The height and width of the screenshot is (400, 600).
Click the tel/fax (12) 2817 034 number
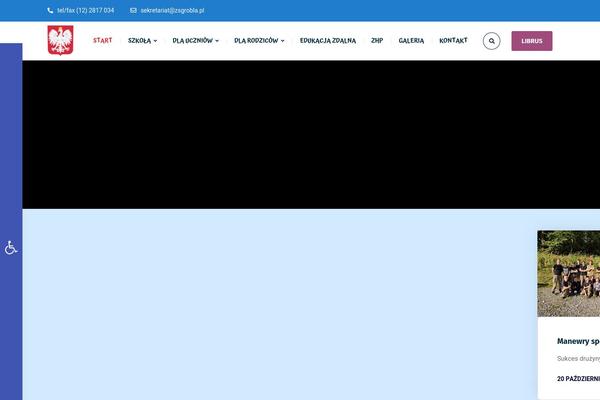[x=85, y=11]
